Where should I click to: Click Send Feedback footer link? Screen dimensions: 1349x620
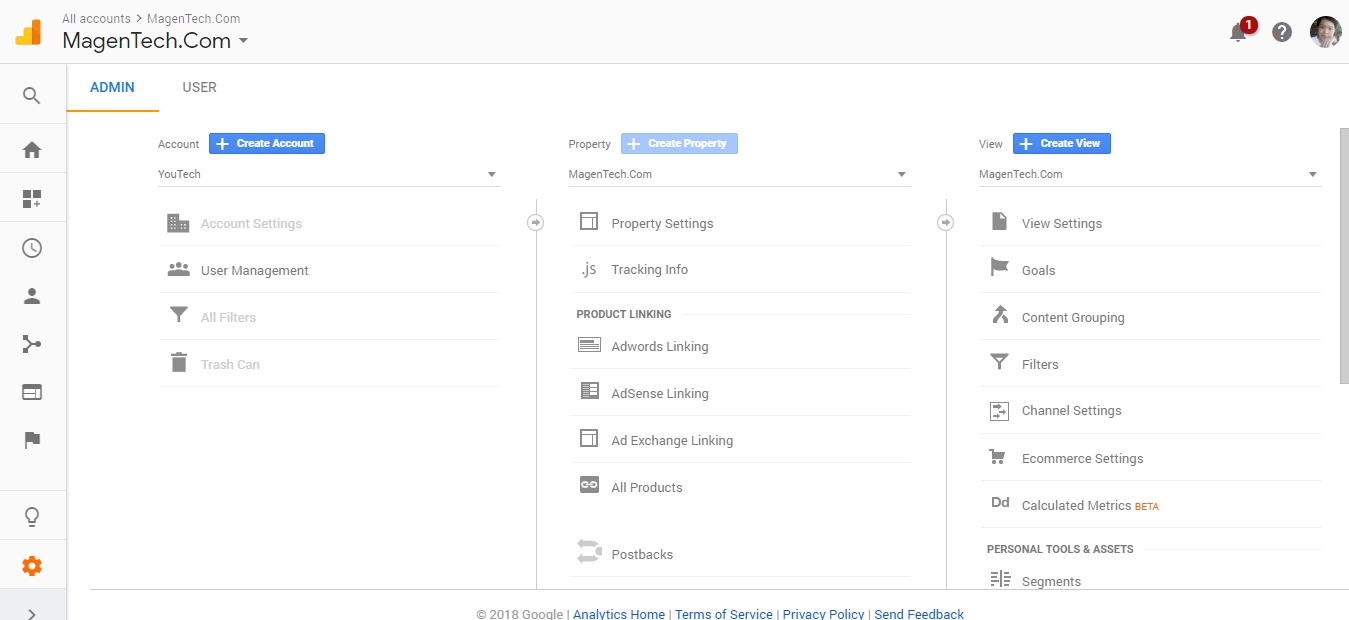919,614
